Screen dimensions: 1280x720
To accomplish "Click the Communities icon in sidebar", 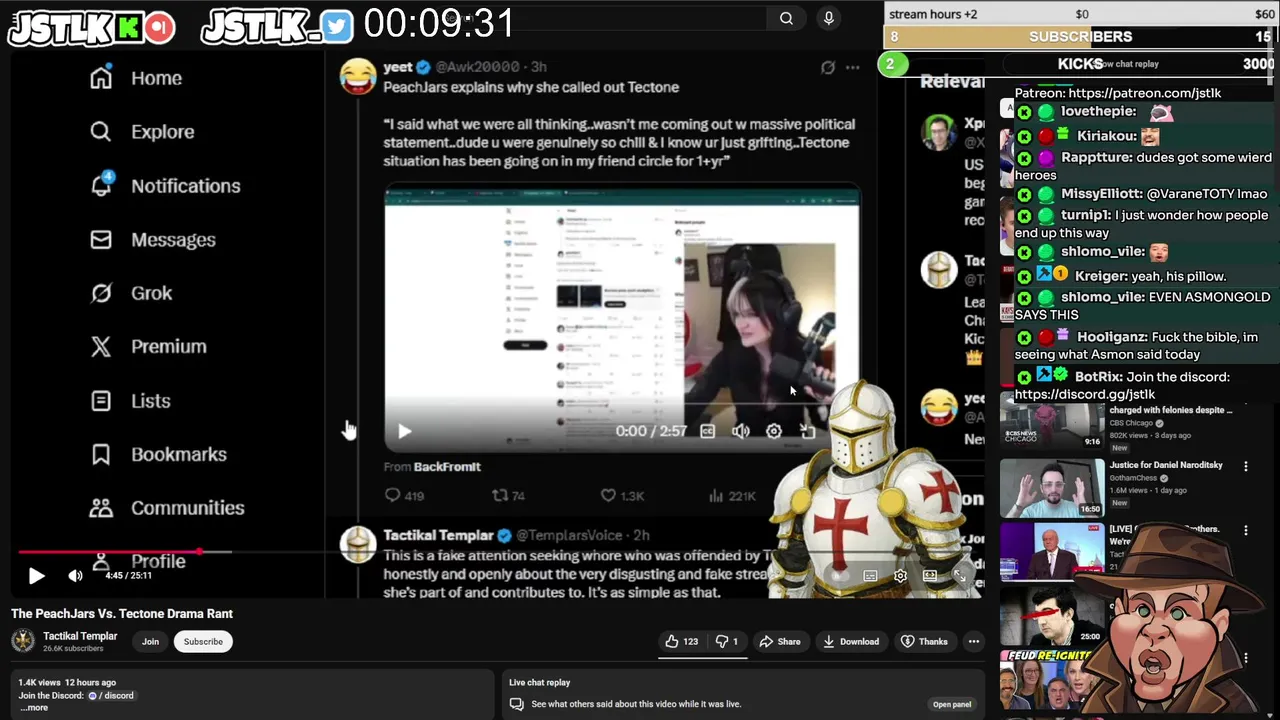I will [101, 508].
